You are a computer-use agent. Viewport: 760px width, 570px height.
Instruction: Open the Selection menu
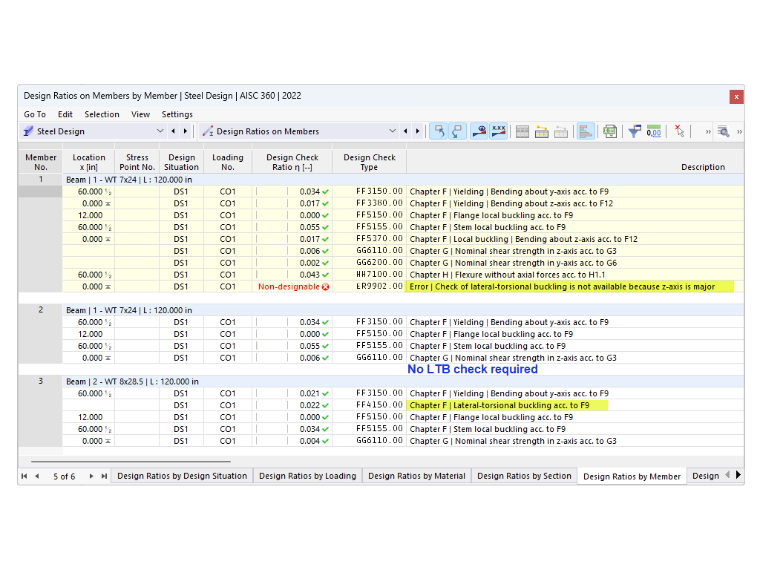(102, 114)
